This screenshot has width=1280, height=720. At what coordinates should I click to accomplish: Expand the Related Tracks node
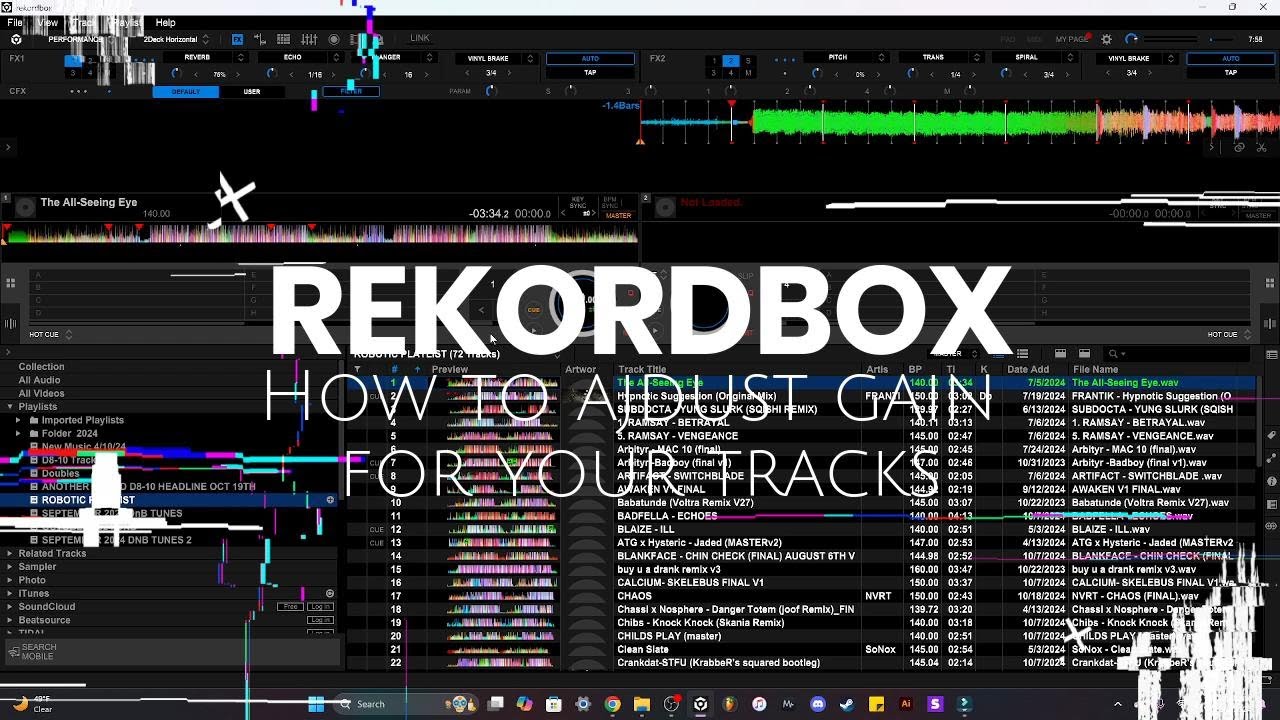(x=10, y=553)
